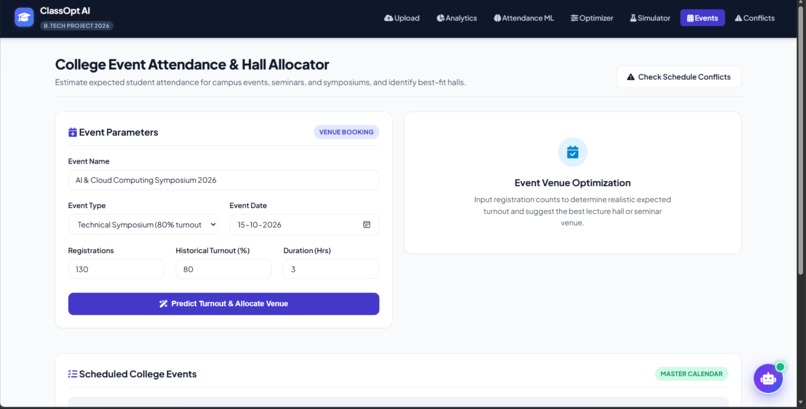
Task: Click the Duration (Hrs) input showing 3
Action: pyautogui.click(x=331, y=269)
